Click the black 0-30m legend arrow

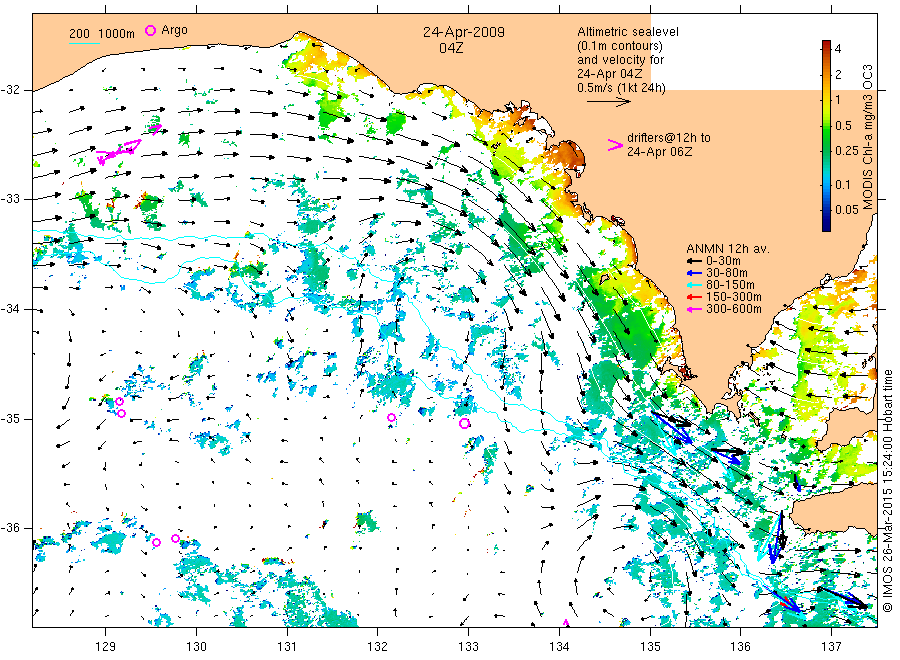(695, 261)
